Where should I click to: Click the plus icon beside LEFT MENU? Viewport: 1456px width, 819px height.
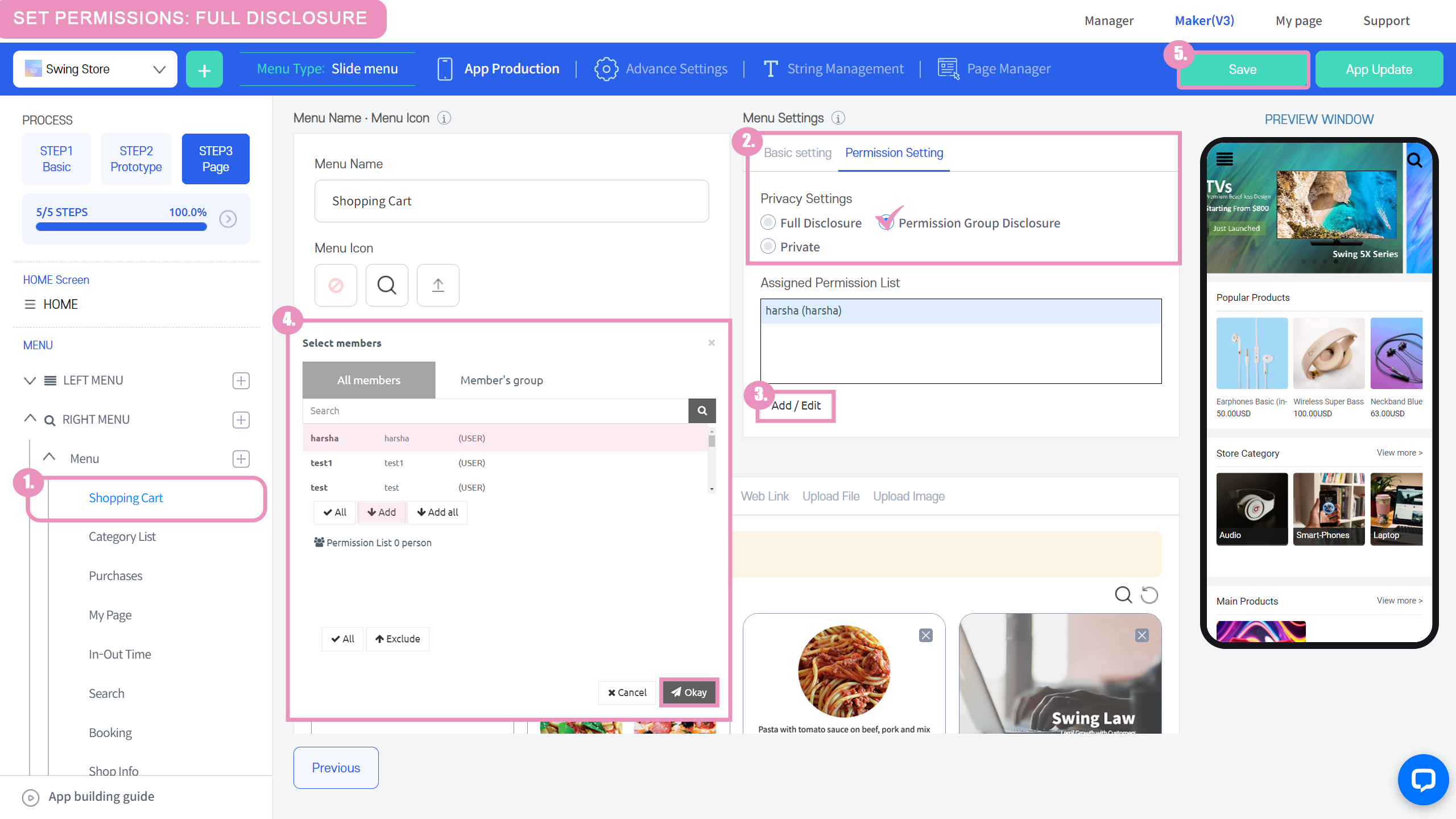coord(241,380)
